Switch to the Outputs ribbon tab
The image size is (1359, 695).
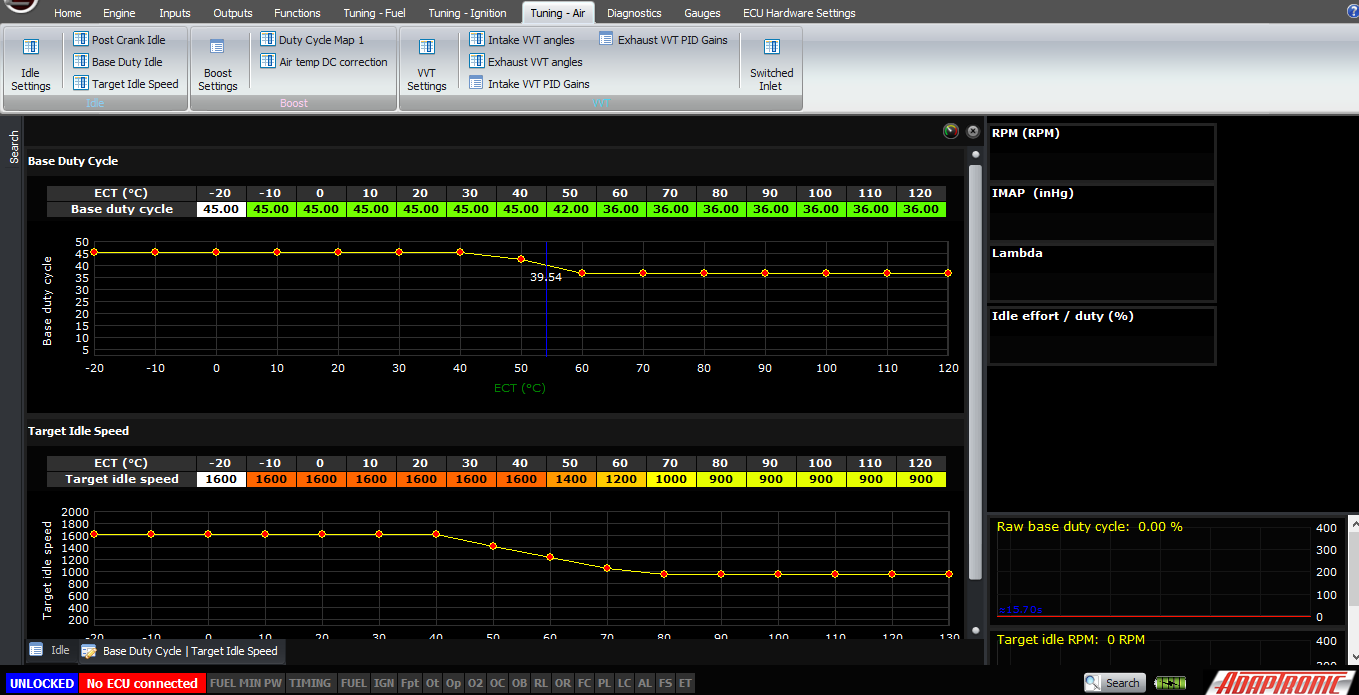coord(233,13)
